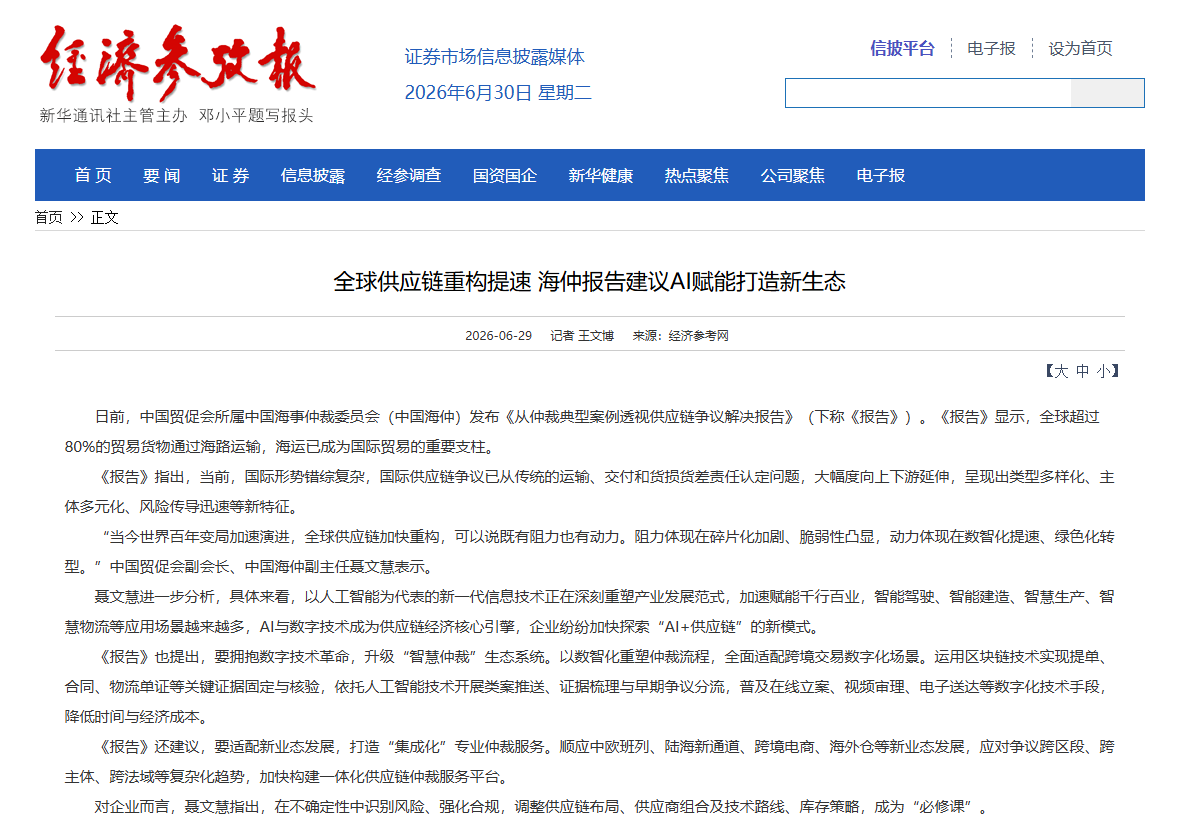Set font size to 中
1182x838 pixels.
coord(1082,371)
